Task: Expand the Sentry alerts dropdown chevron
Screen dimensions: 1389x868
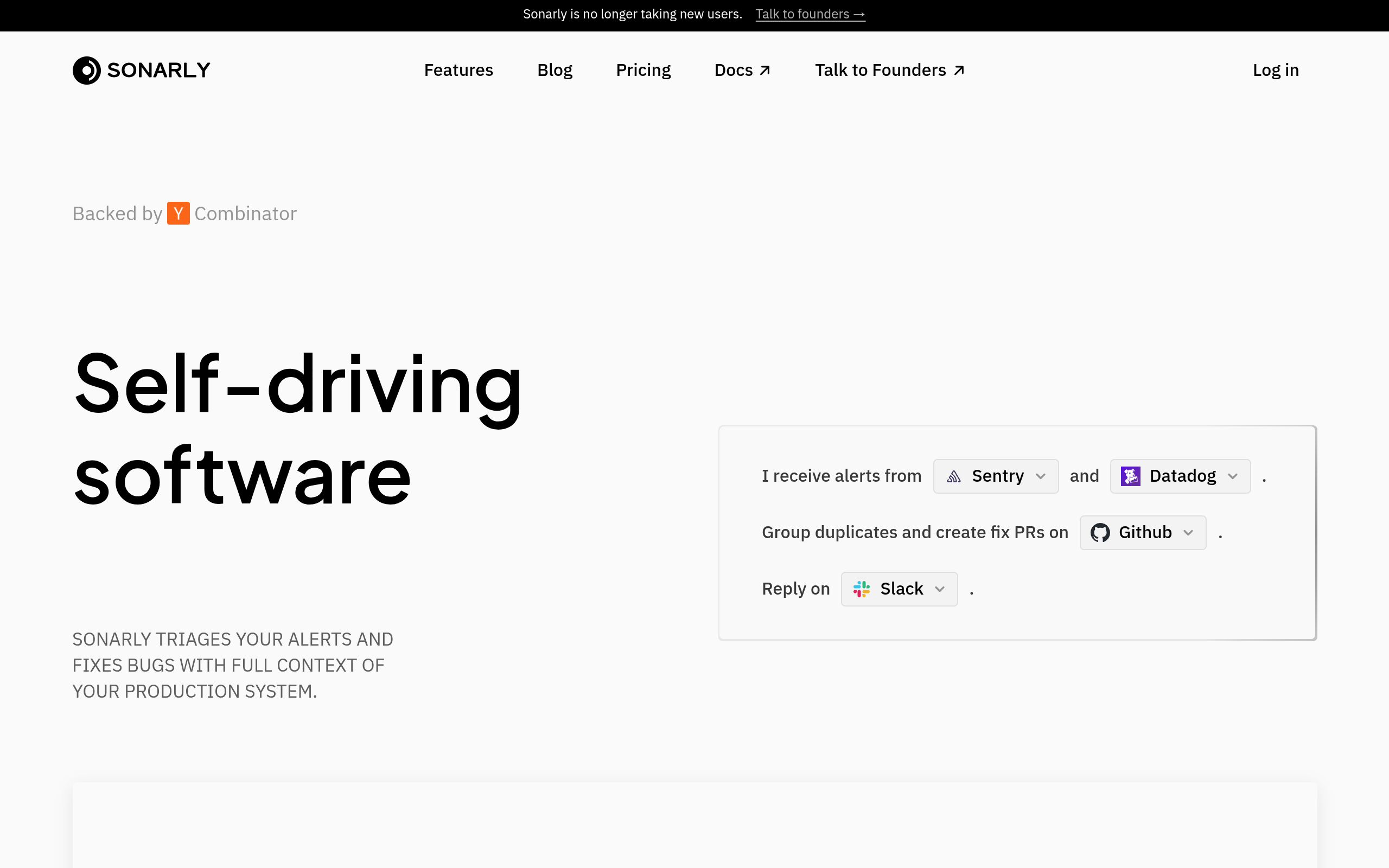Action: [x=1041, y=476]
